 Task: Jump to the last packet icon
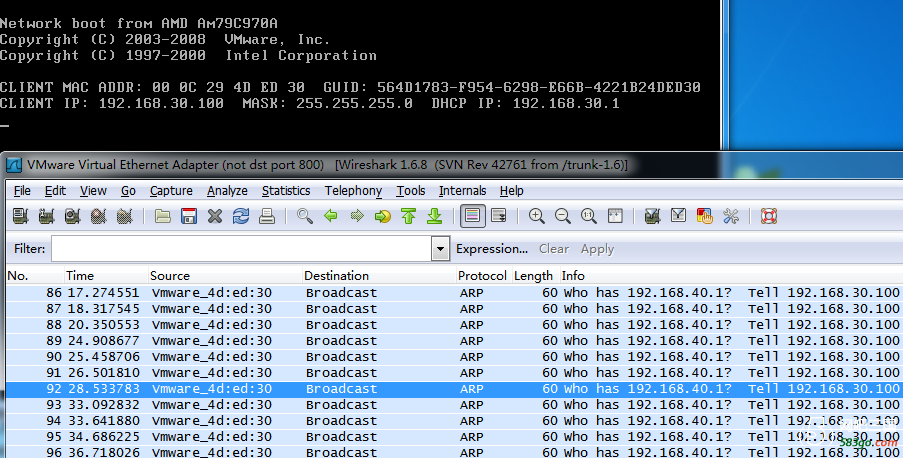coord(434,216)
